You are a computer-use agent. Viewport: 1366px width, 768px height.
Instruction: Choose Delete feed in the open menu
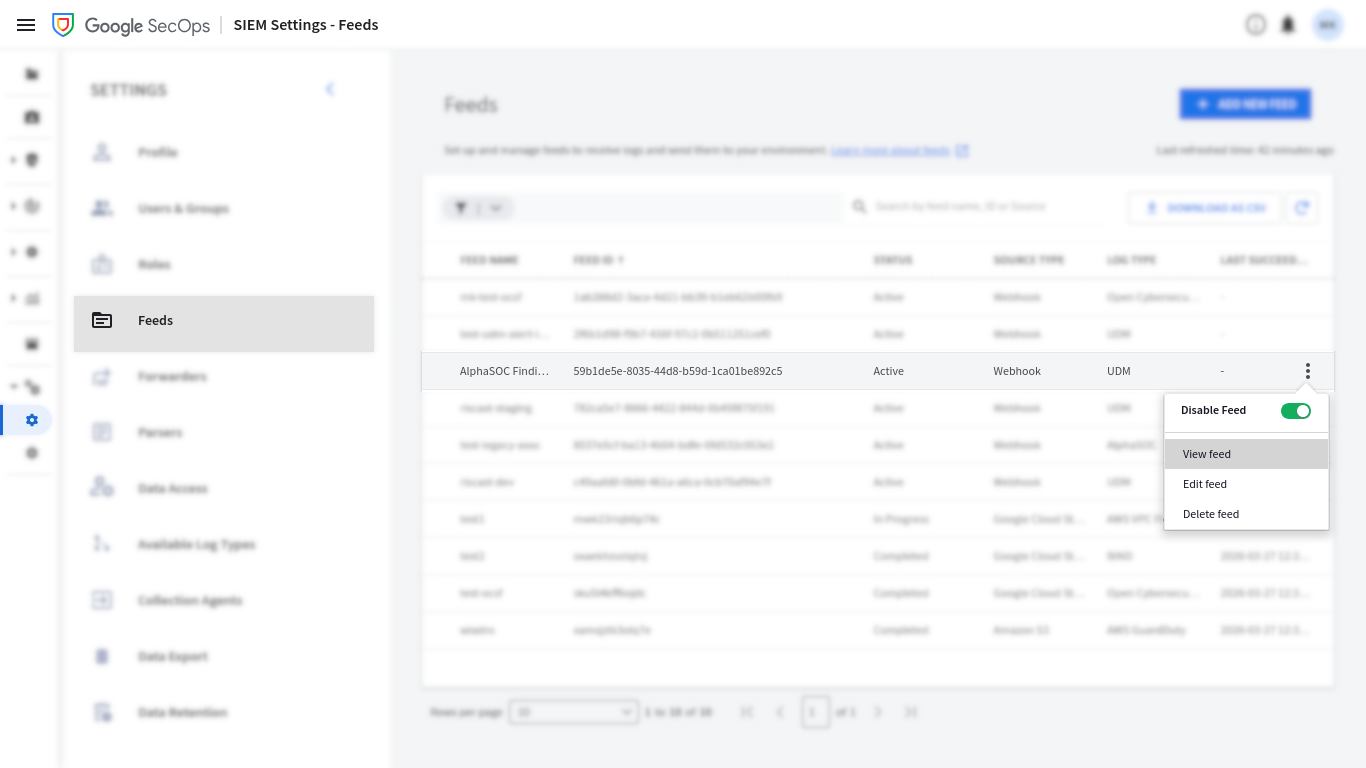click(1210, 513)
